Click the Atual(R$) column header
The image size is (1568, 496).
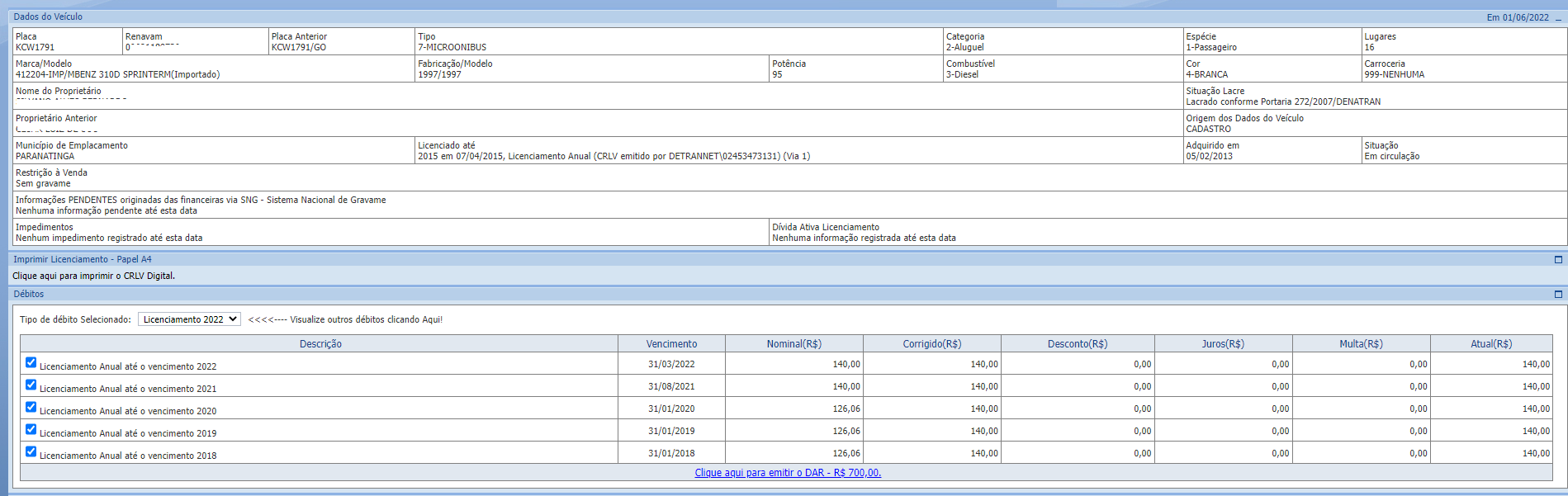1491,344
